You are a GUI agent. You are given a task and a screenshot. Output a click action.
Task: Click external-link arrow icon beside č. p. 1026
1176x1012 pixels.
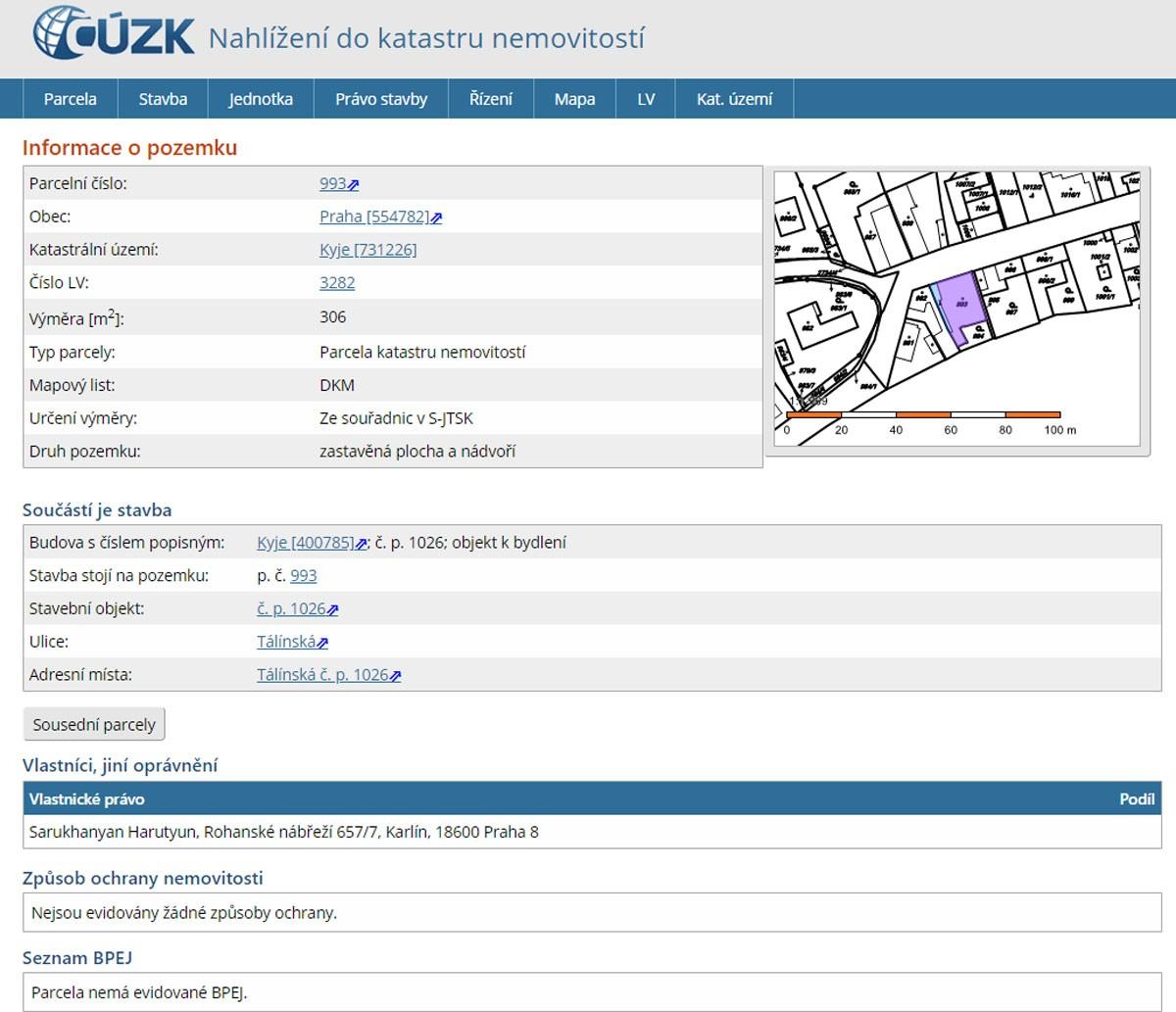(x=333, y=609)
